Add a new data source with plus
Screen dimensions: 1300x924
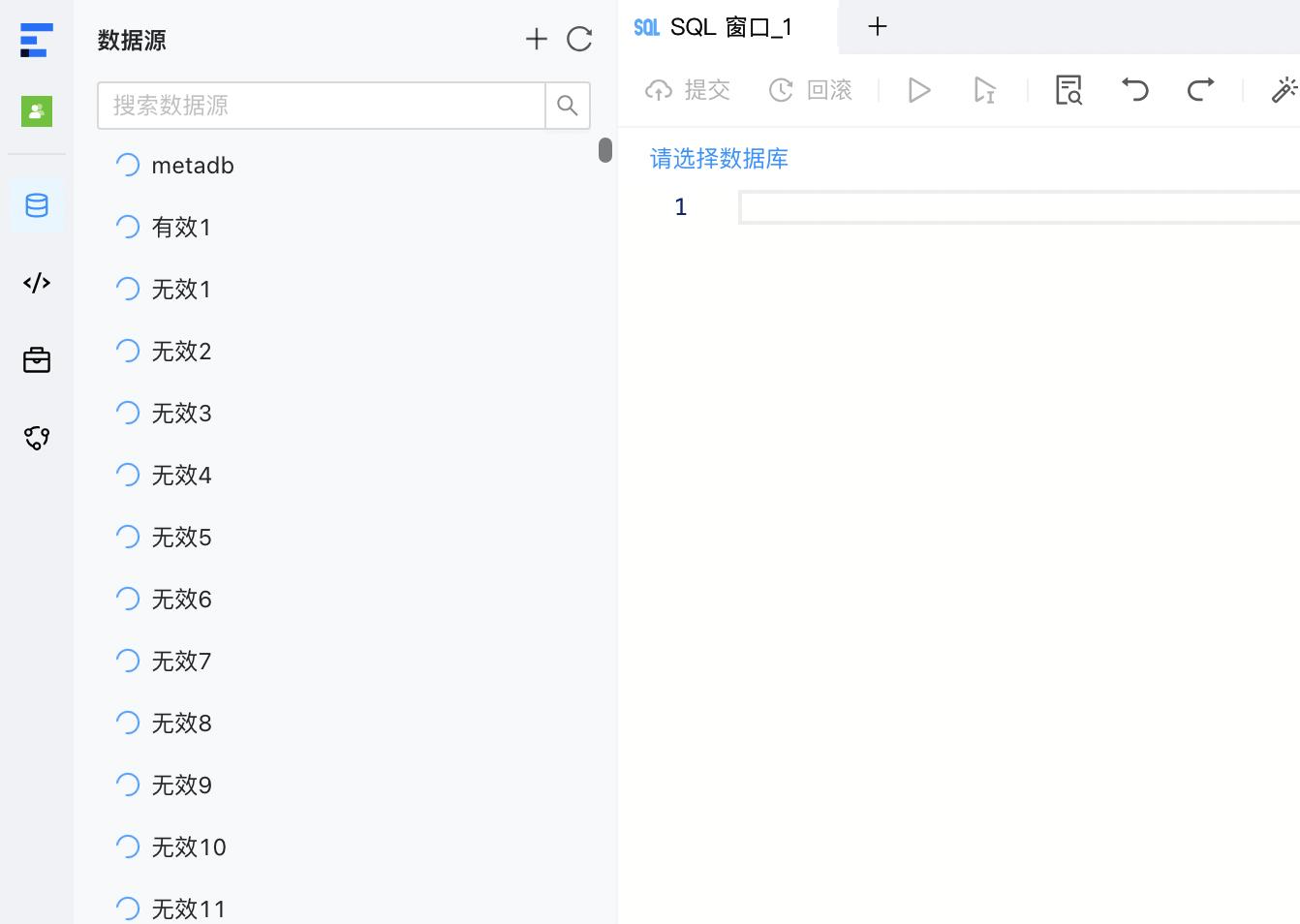536,39
